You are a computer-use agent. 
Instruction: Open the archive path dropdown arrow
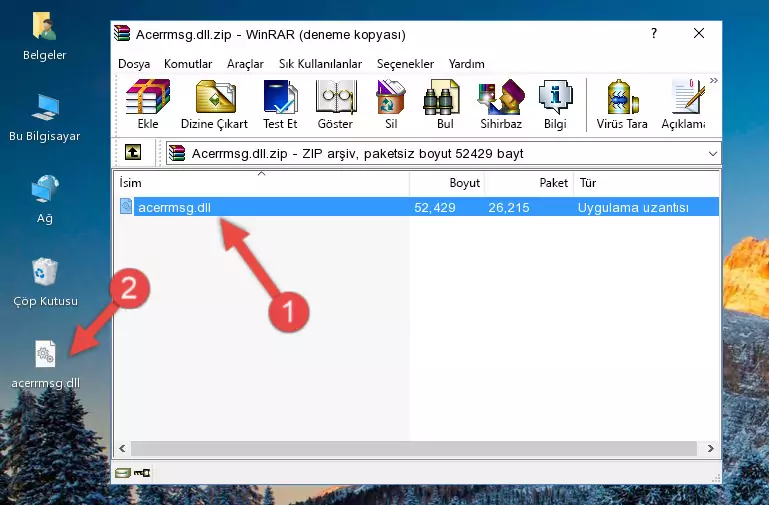click(x=713, y=153)
